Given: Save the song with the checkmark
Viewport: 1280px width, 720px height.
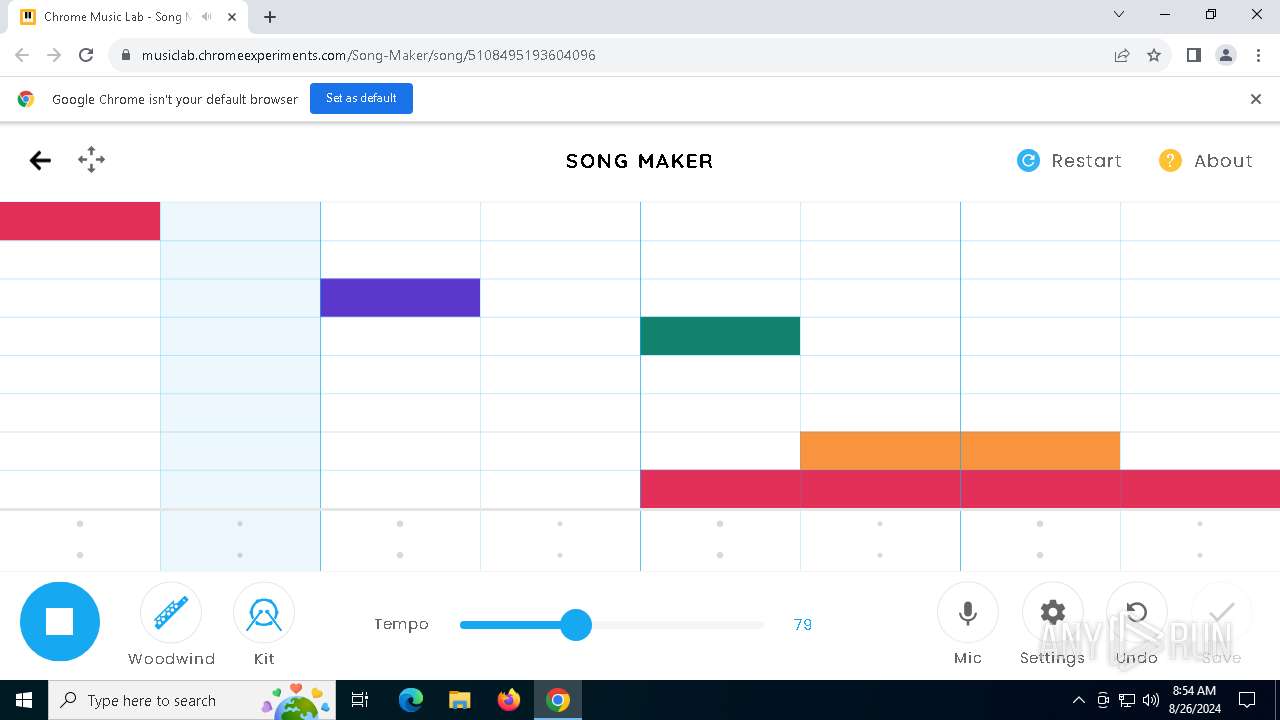Looking at the screenshot, I should [1222, 613].
